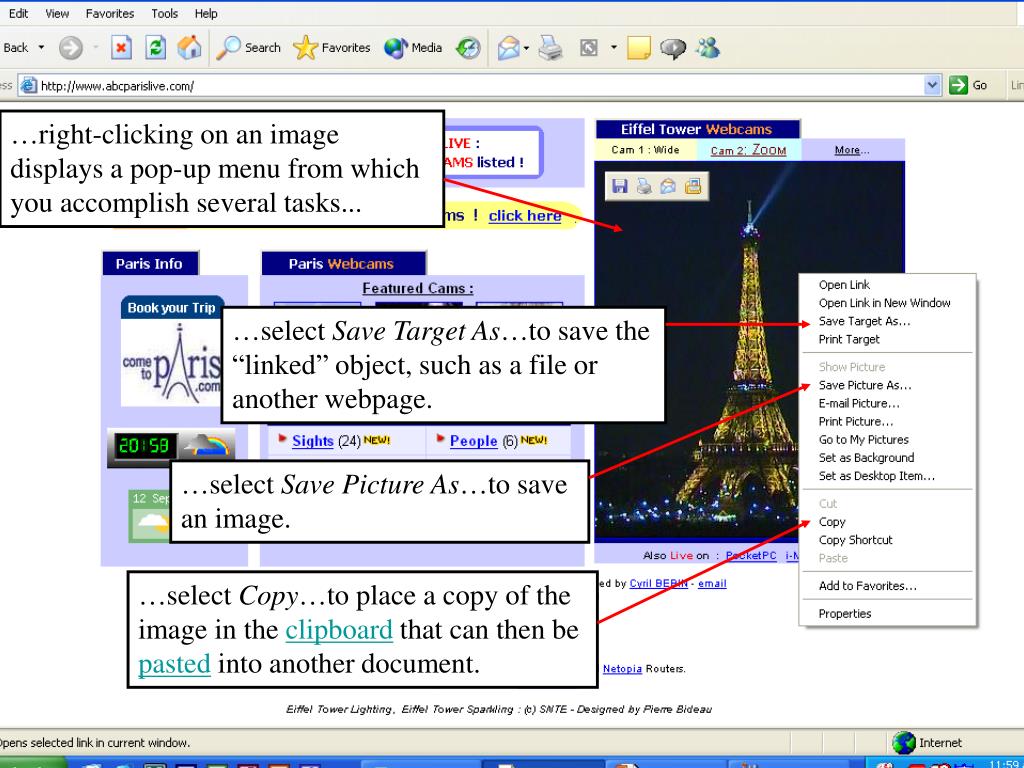Open the Tools menu
Image resolution: width=1024 pixels, height=768 pixels.
click(x=165, y=13)
